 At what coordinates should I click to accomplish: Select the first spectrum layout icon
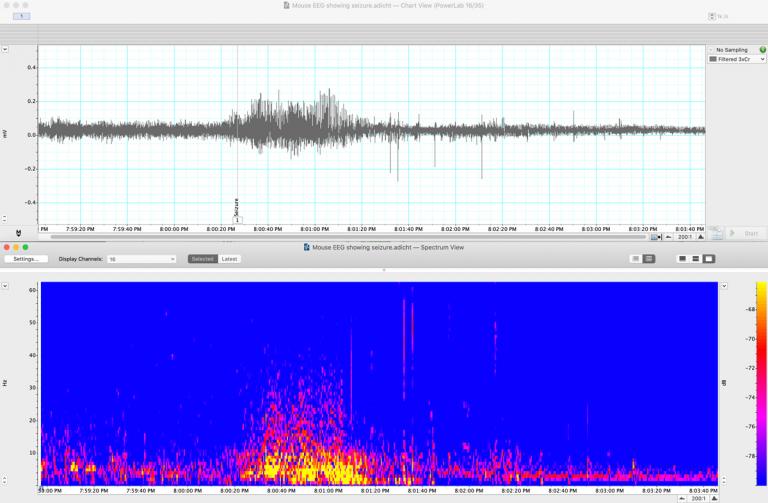(x=635, y=259)
